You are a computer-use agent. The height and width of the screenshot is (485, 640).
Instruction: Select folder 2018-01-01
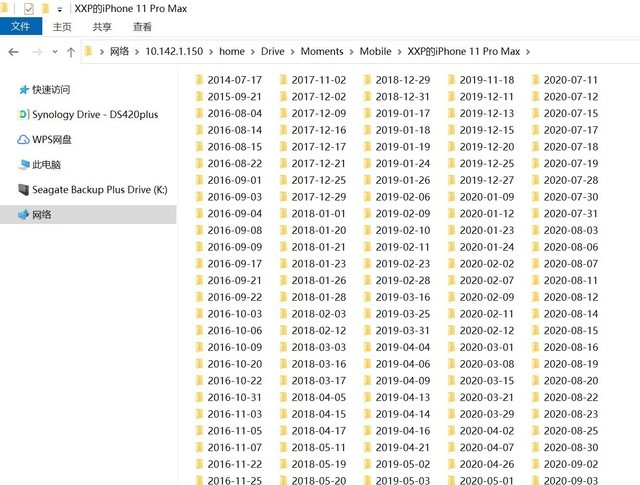(319, 214)
